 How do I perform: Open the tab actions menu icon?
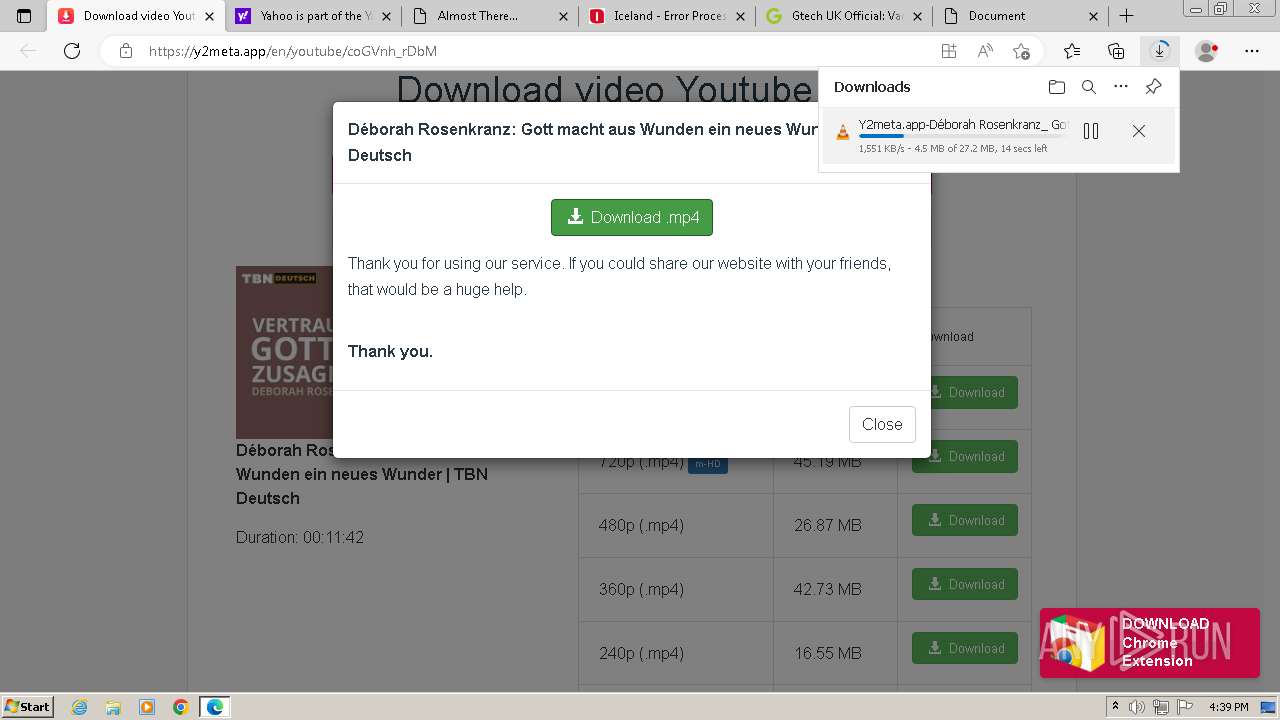point(24,16)
